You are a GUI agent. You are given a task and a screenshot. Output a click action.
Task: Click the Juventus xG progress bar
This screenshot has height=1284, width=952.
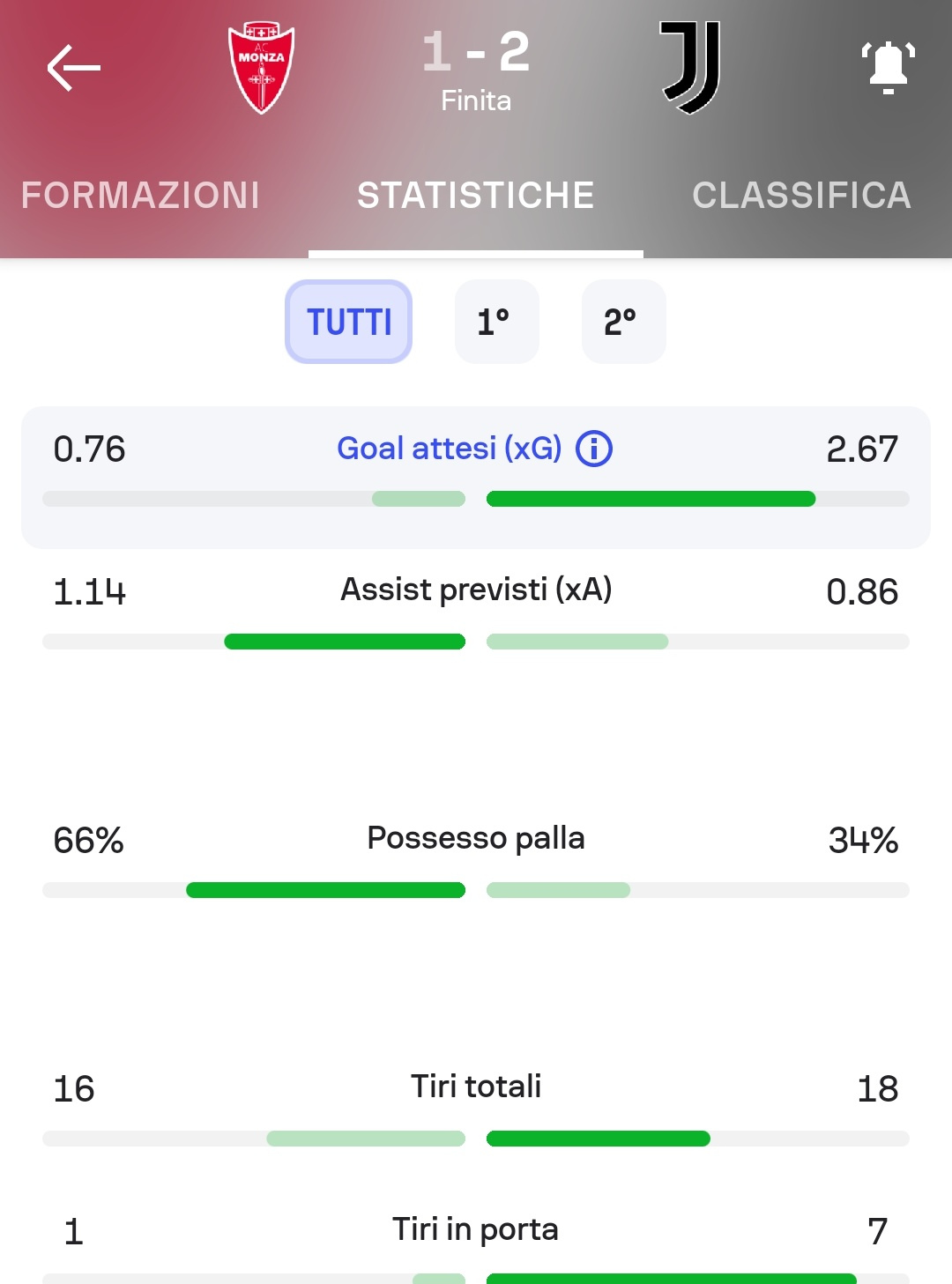coord(698,499)
